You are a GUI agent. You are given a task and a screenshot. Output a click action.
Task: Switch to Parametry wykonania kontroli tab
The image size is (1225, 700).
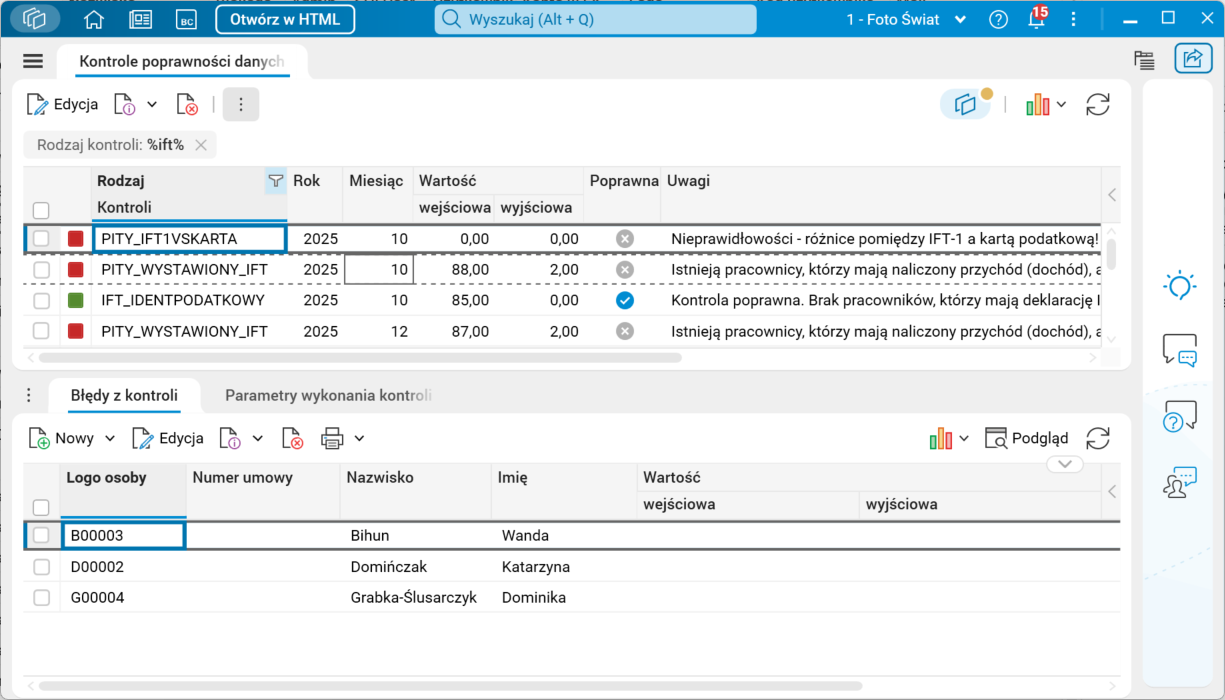(328, 396)
